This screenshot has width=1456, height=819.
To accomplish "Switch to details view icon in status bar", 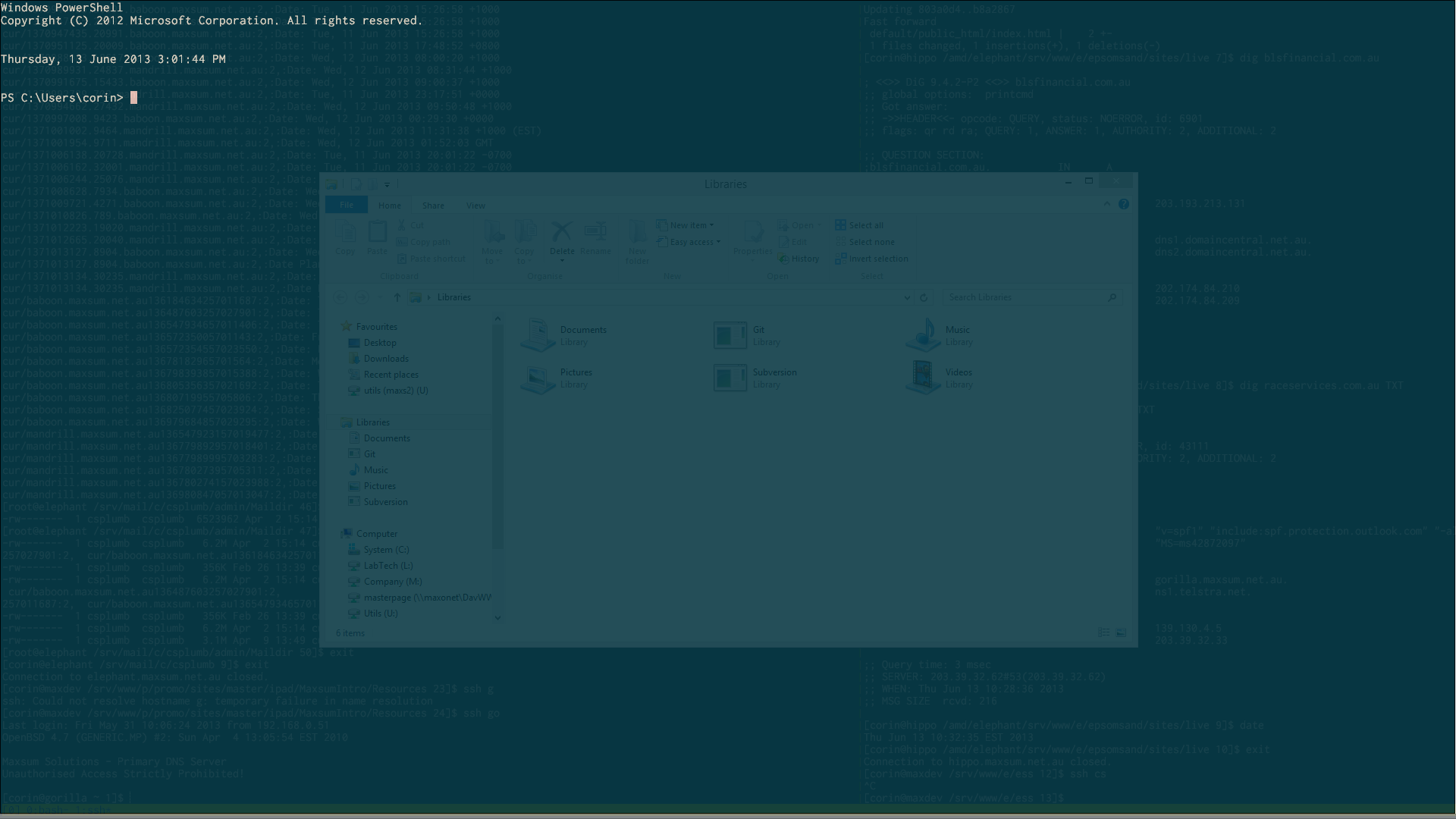I will (1104, 632).
